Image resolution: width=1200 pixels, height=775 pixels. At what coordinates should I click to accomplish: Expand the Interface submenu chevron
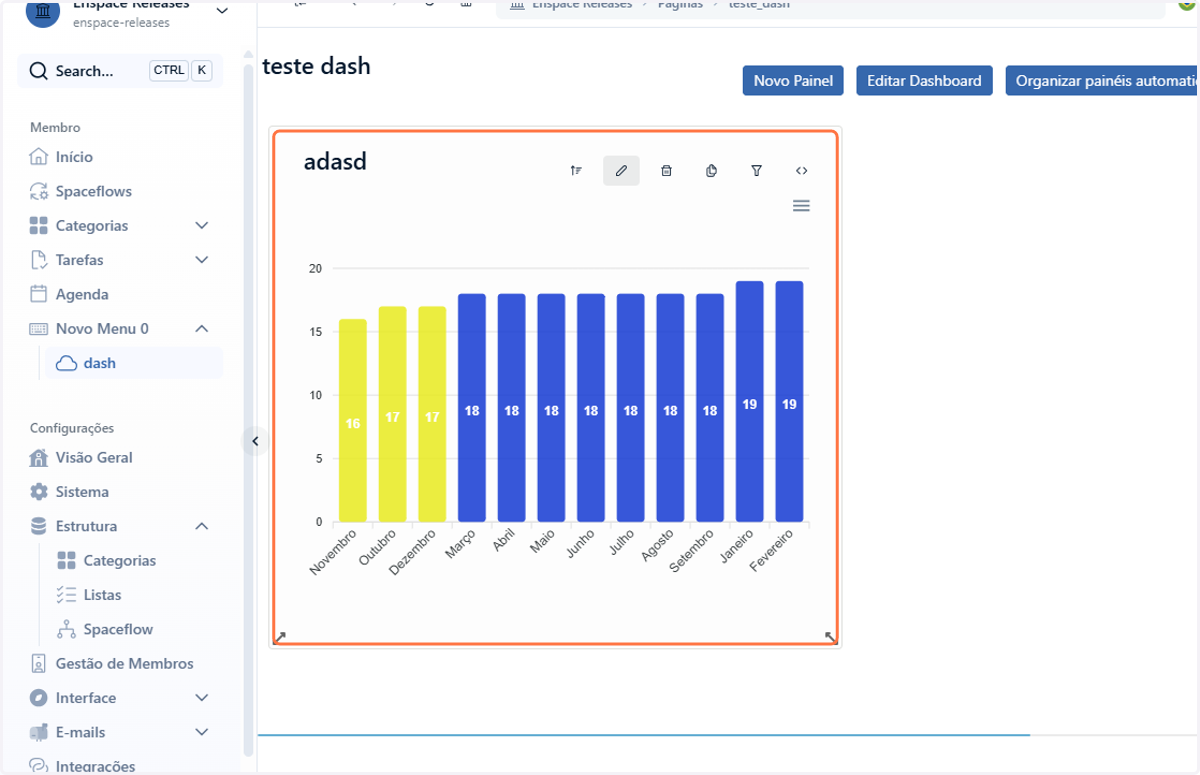(x=201, y=698)
